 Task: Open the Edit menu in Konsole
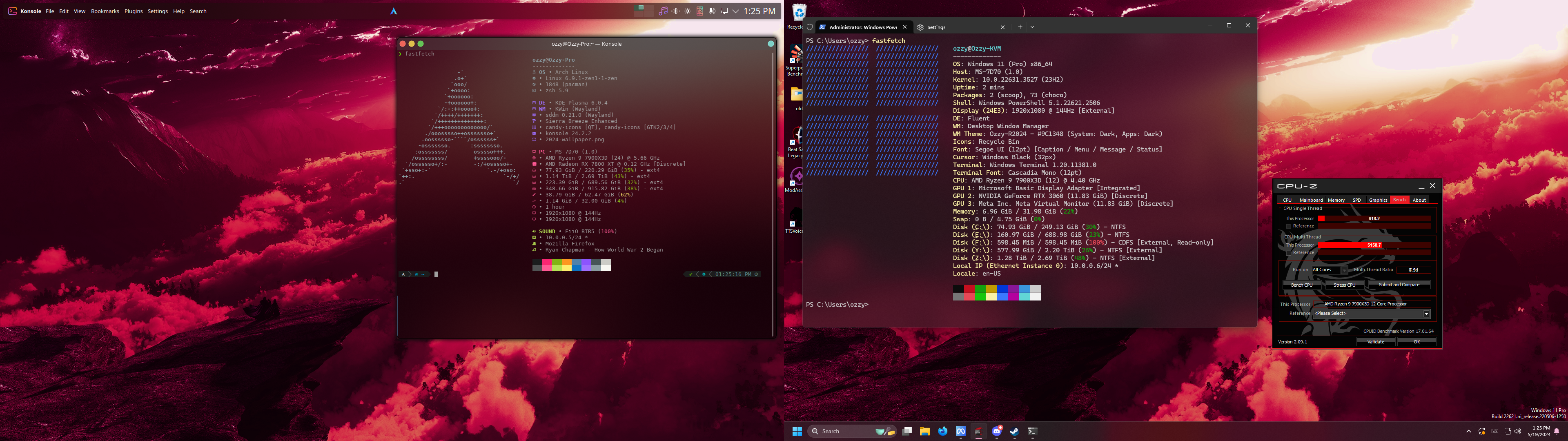(64, 11)
